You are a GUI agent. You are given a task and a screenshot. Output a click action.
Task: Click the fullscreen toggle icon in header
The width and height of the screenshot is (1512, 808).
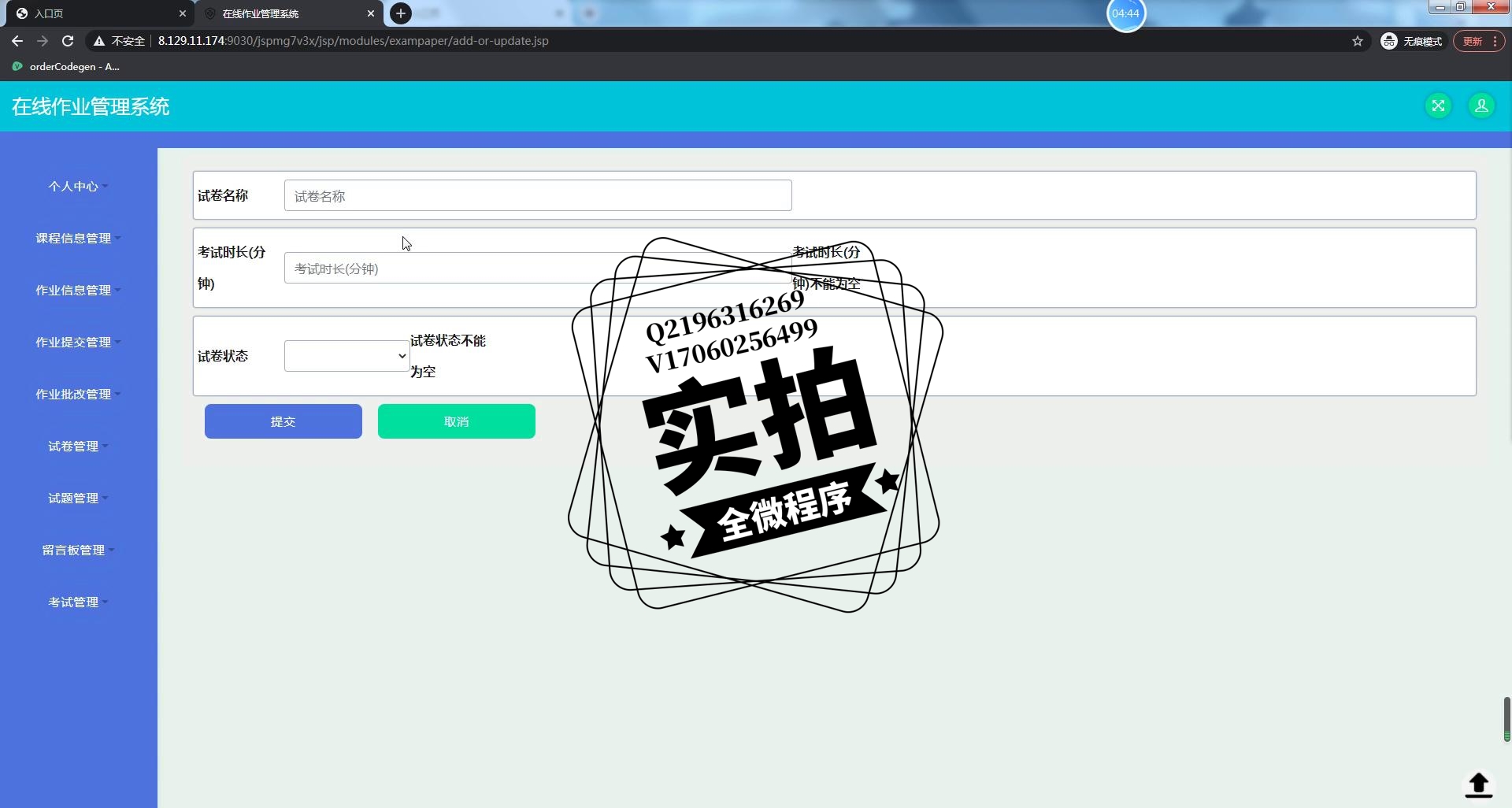tap(1438, 106)
